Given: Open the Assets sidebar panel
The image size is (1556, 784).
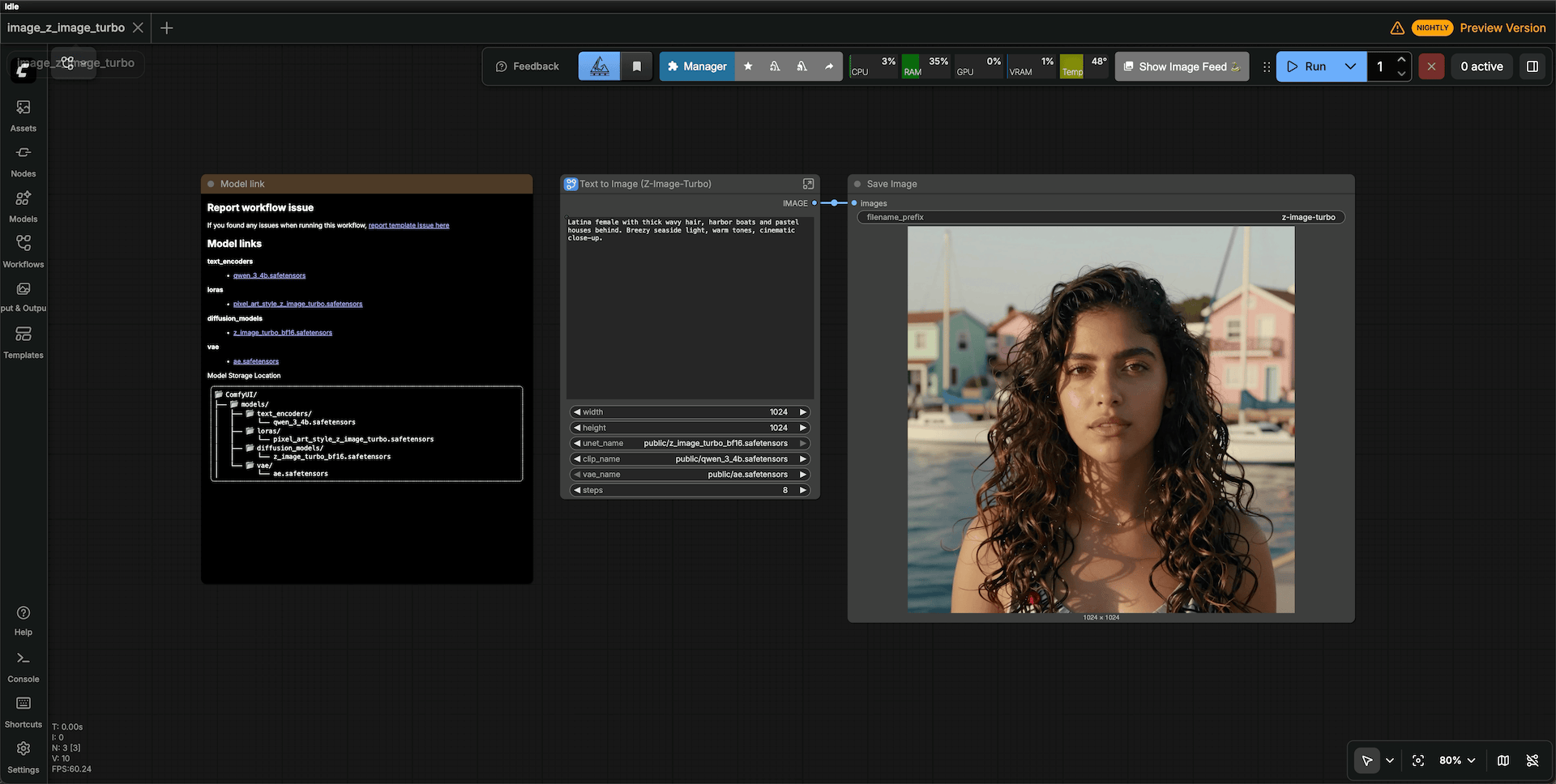Looking at the screenshot, I should (x=24, y=115).
